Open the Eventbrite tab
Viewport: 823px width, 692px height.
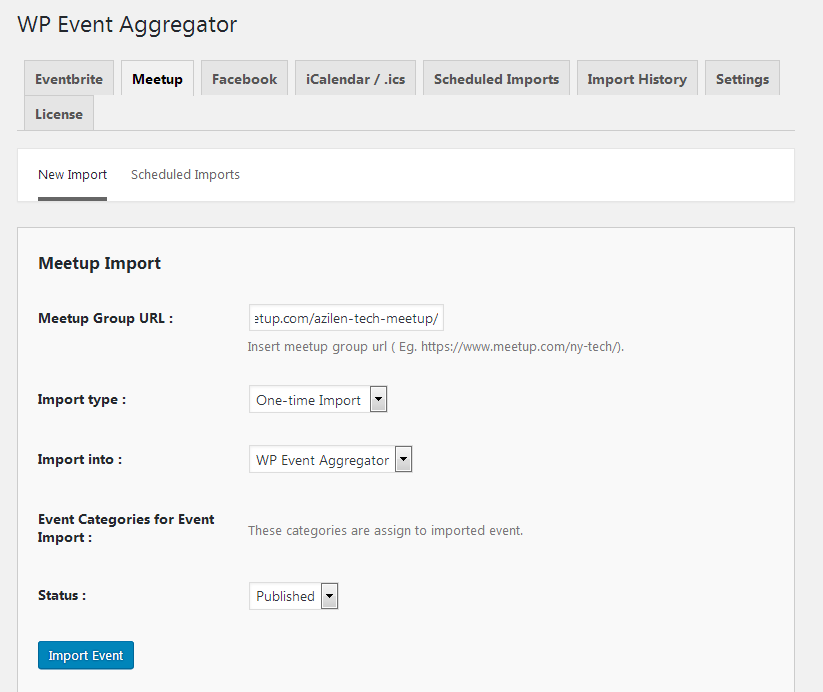69,78
